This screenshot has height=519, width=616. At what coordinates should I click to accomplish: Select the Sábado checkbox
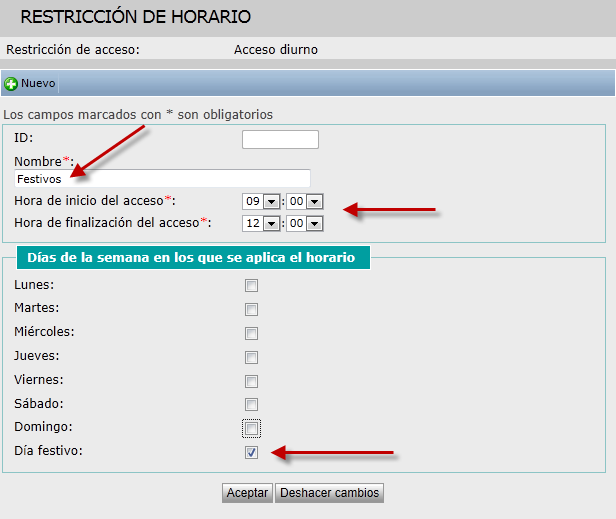pos(251,404)
